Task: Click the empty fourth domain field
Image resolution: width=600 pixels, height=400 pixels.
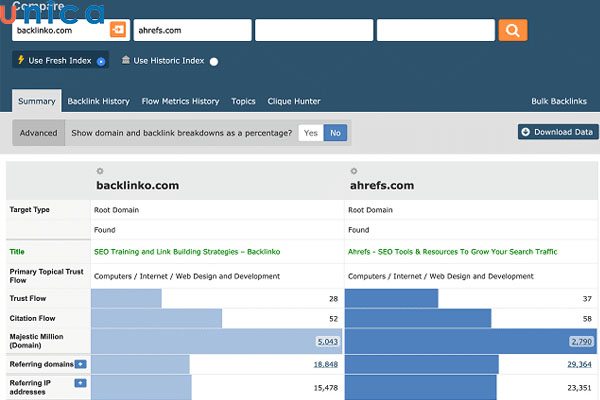Action: tap(436, 30)
